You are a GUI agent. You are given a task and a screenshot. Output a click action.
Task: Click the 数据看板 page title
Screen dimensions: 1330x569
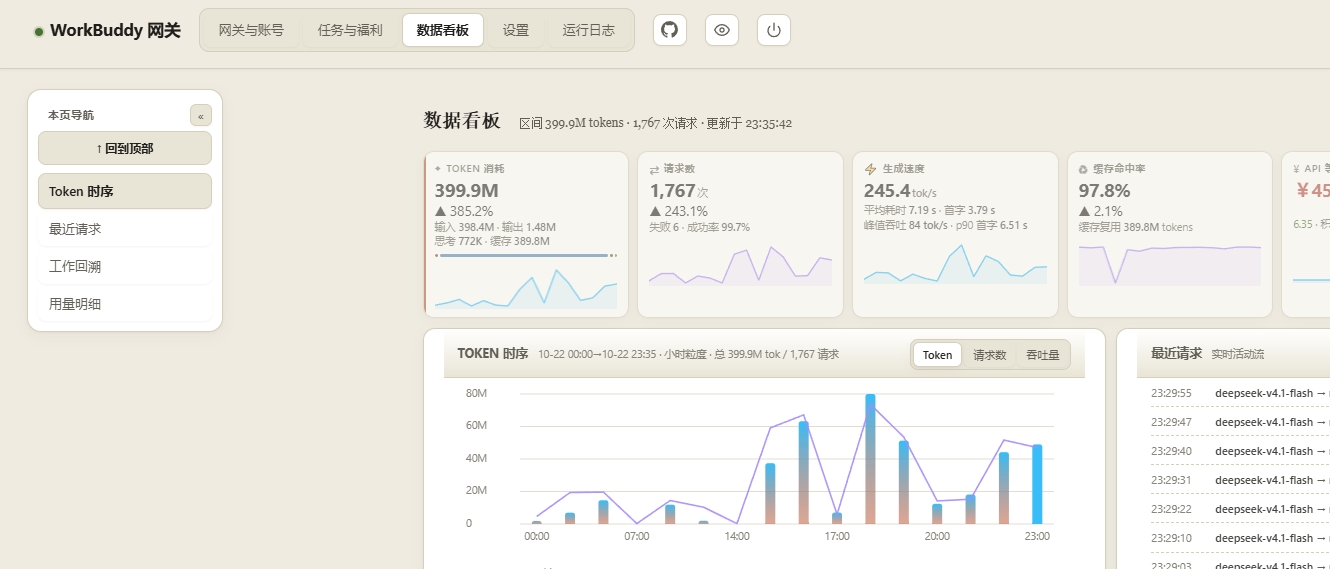(462, 121)
